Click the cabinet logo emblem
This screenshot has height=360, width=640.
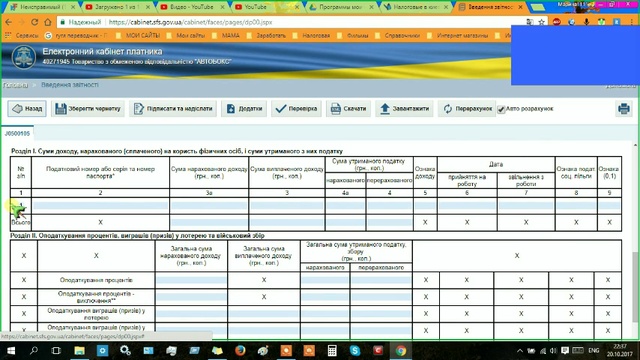coord(23,57)
